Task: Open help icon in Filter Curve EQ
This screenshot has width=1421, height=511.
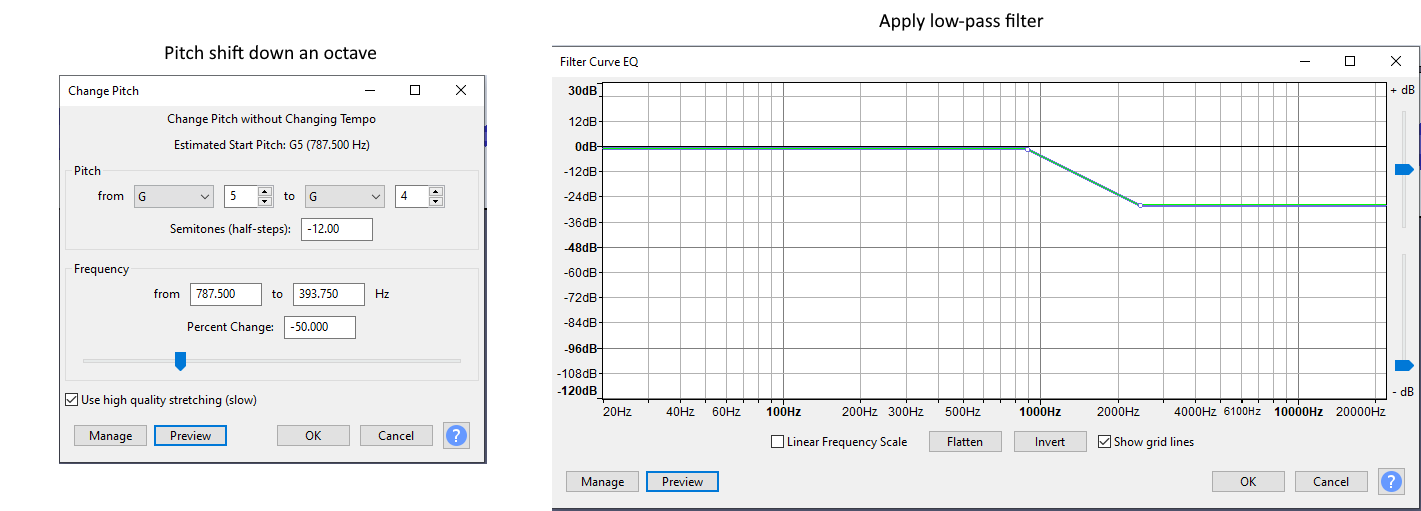Action: click(1391, 481)
